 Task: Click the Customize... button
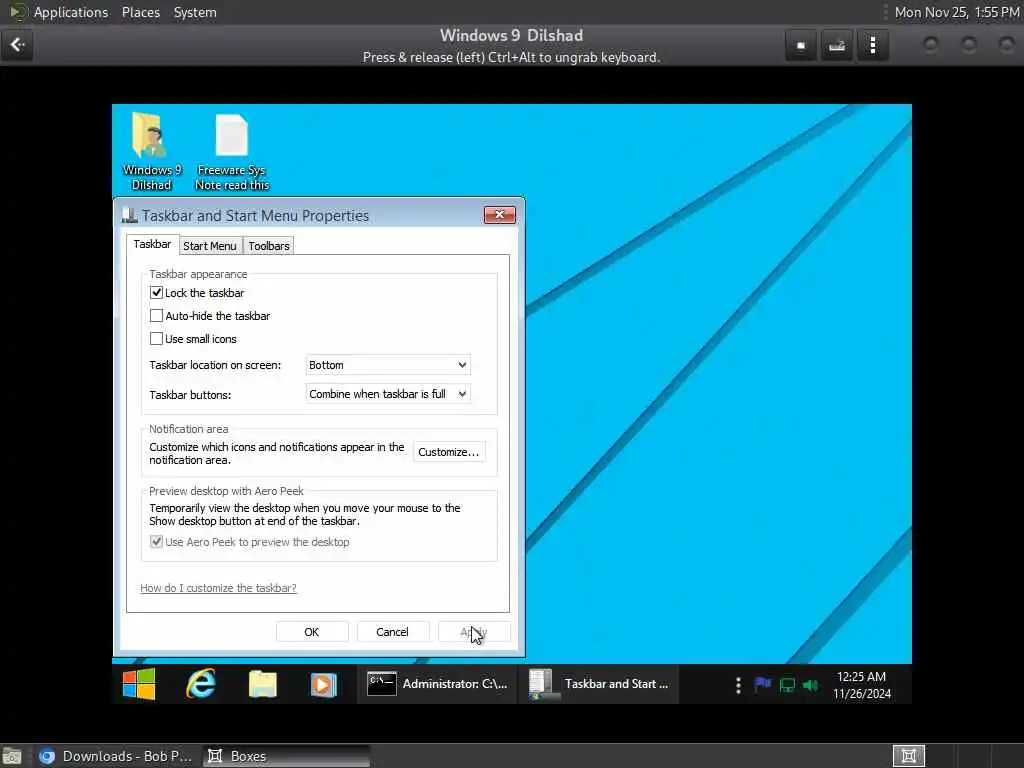(449, 452)
